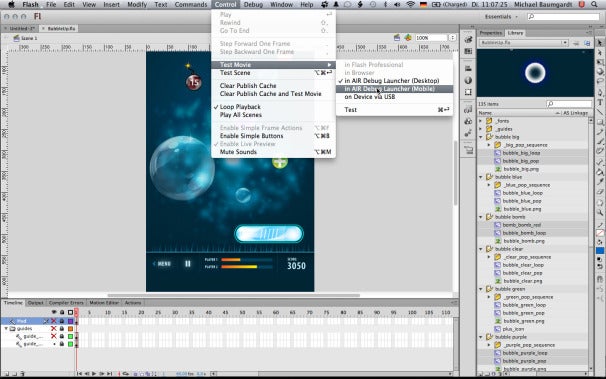The width and height of the screenshot is (606, 379).
Task: Select the Selection arrow tool
Action: (x=599, y=43)
